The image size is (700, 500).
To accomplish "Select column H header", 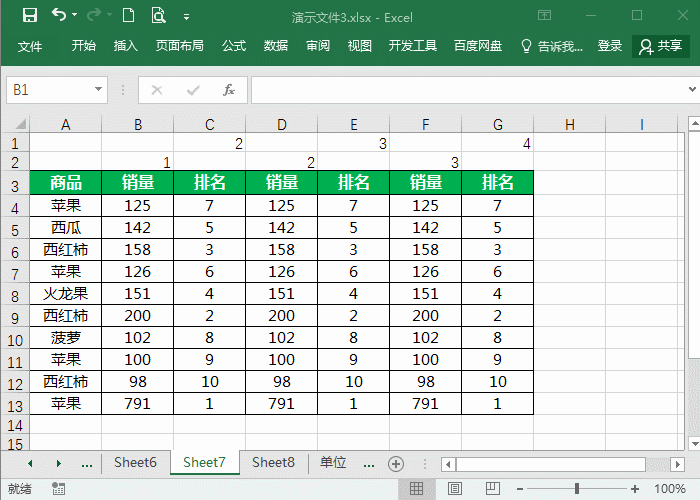I will 570,124.
